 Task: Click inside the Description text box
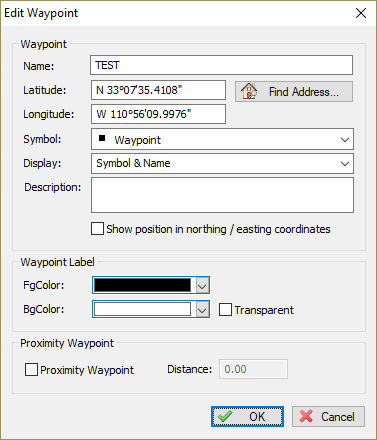(222, 195)
